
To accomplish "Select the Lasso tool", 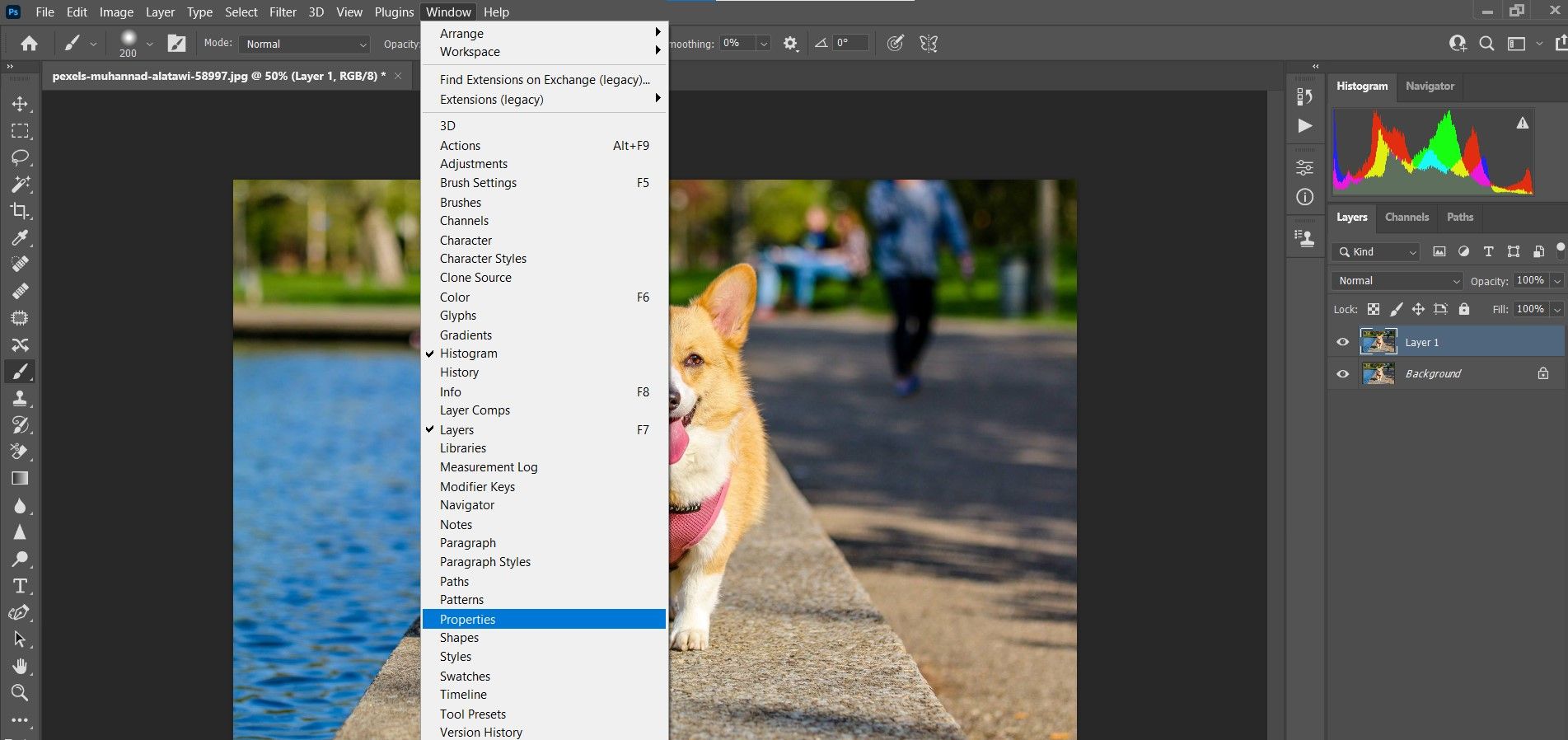I will click(20, 157).
